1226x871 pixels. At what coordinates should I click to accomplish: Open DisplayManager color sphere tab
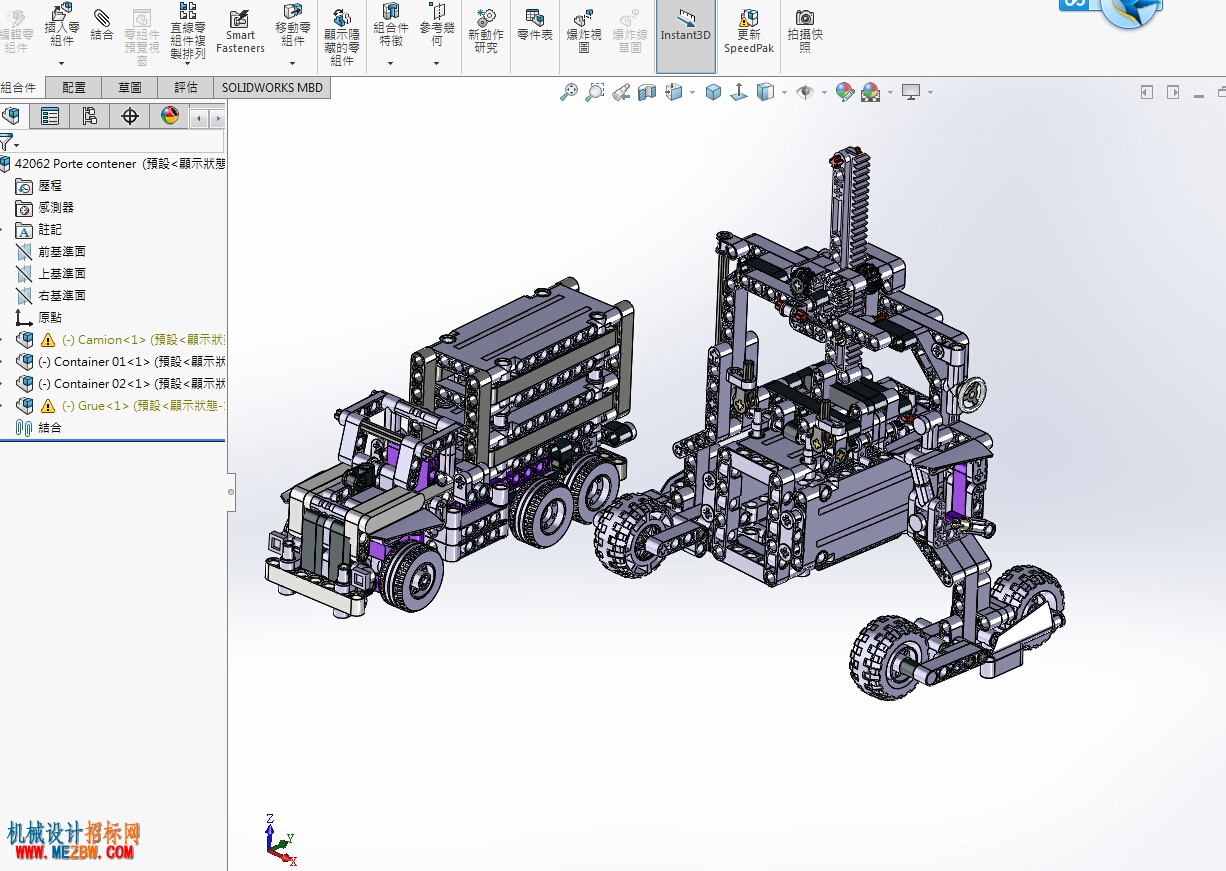point(170,116)
